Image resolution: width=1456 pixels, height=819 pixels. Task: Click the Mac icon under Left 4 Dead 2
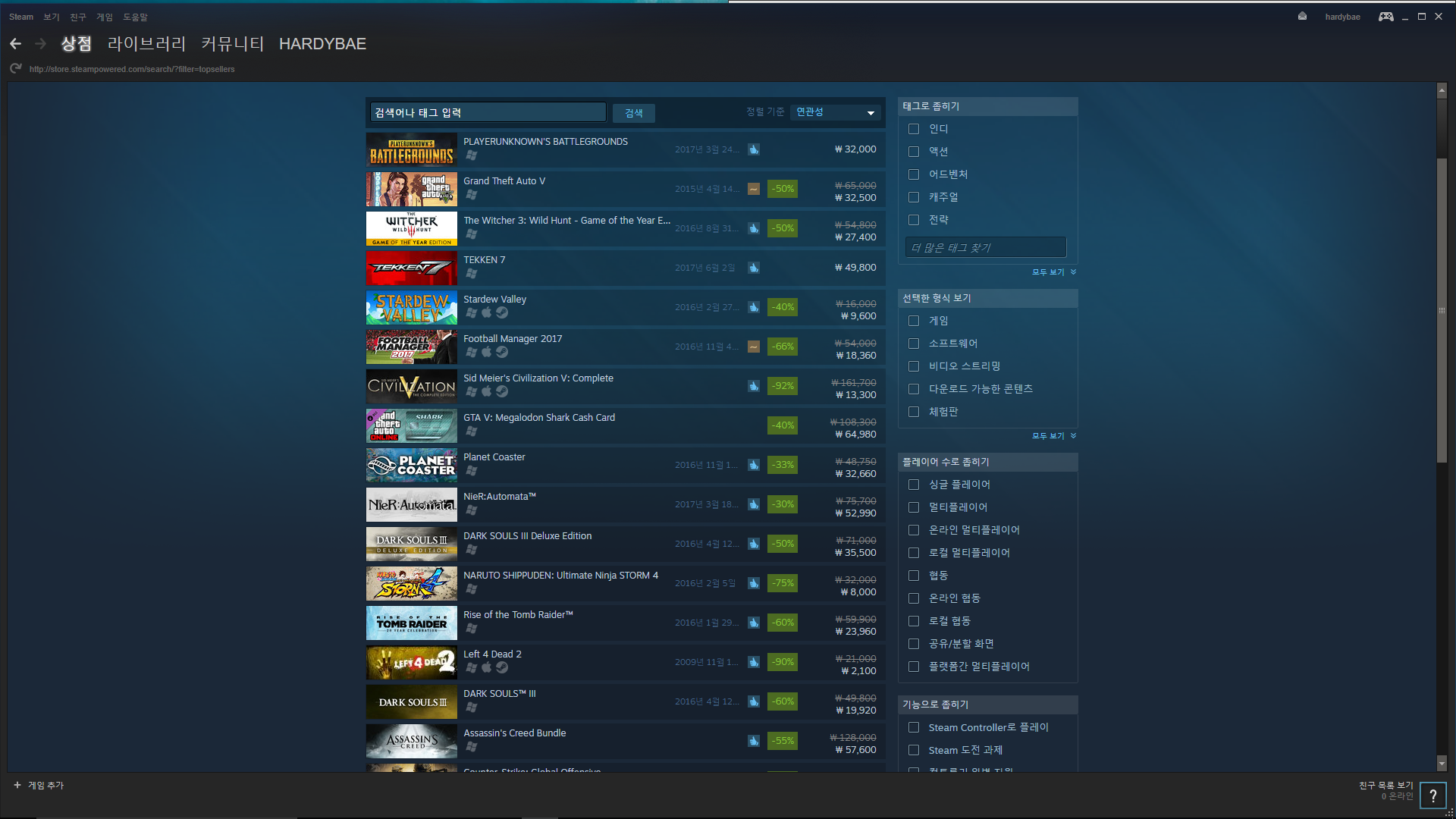pyautogui.click(x=487, y=667)
